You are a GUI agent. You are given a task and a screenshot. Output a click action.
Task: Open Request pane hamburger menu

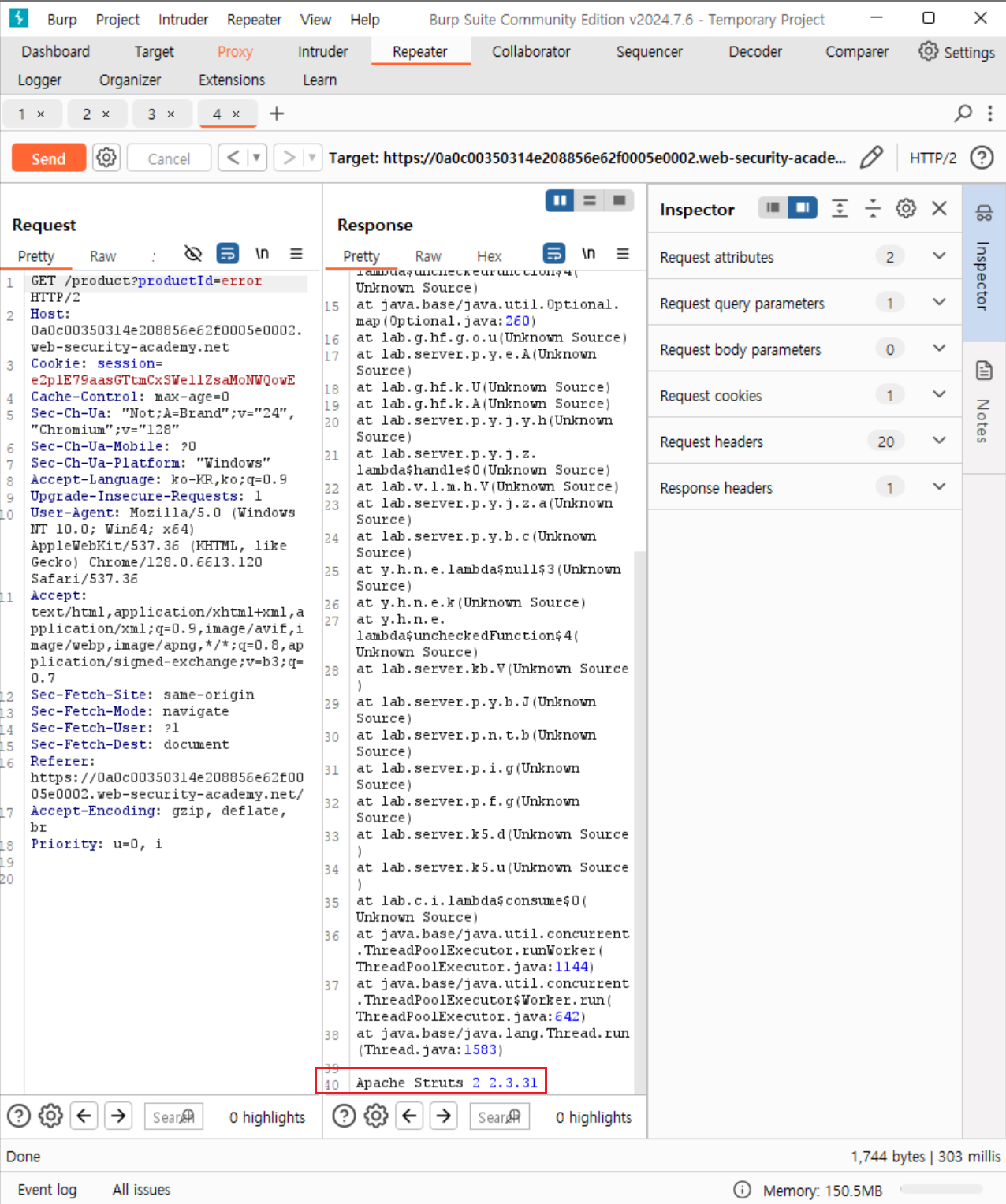296,253
